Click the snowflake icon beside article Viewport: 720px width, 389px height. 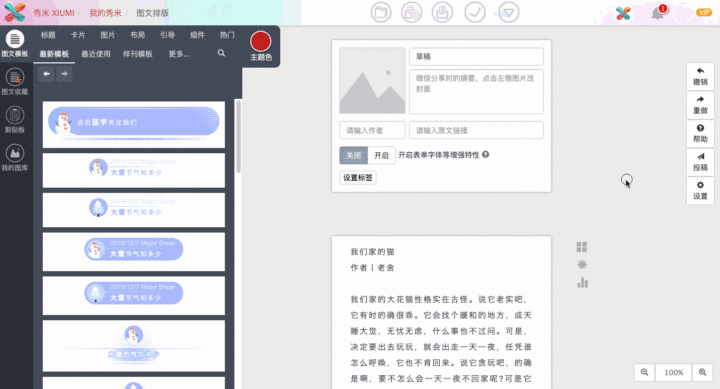582,265
